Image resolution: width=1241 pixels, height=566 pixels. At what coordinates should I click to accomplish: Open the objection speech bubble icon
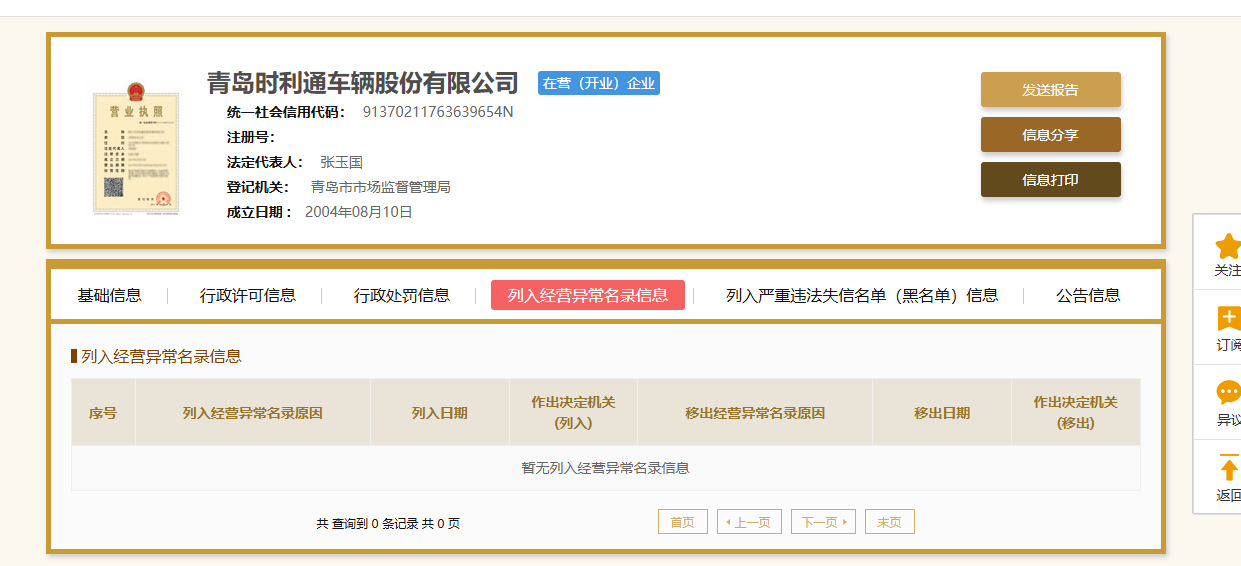point(1228,393)
